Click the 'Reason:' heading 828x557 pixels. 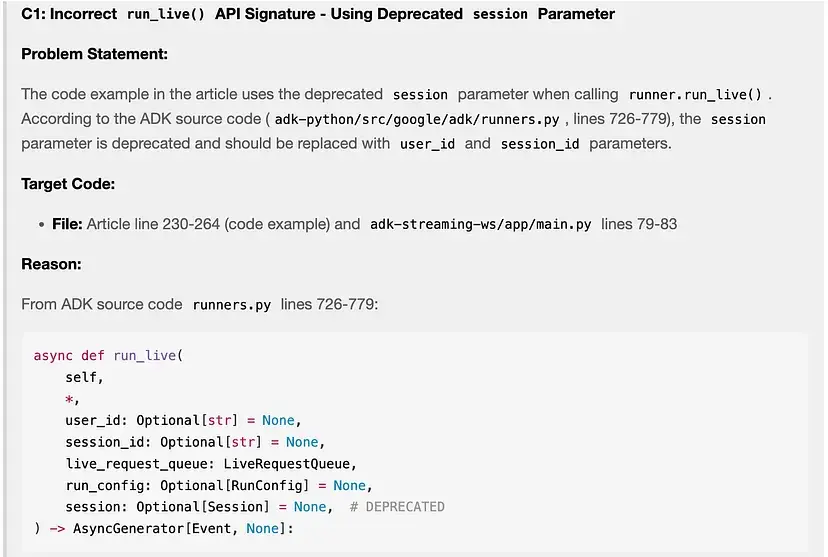(51, 264)
